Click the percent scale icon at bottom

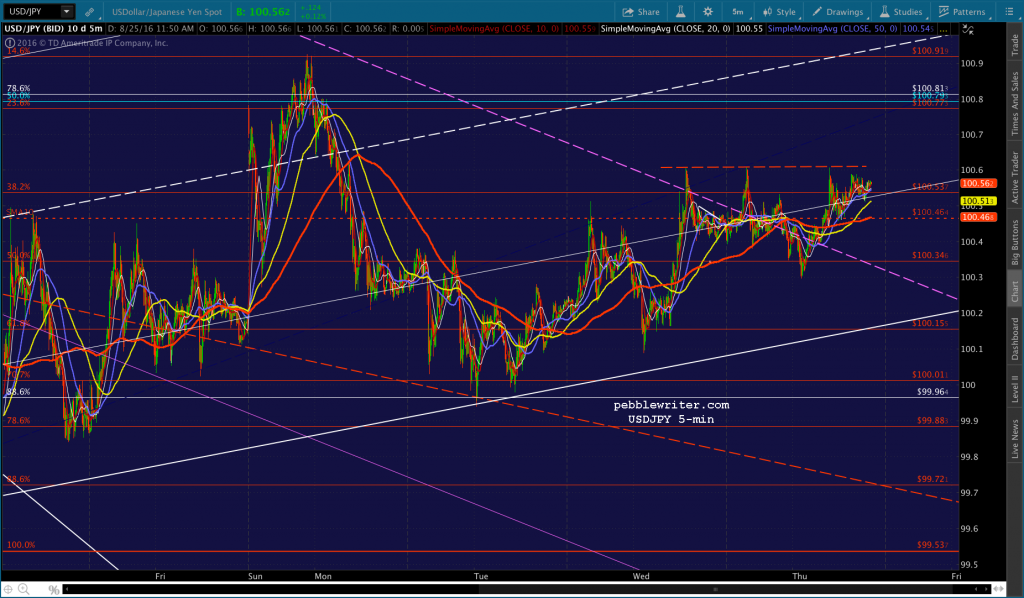pyautogui.click(x=54, y=590)
